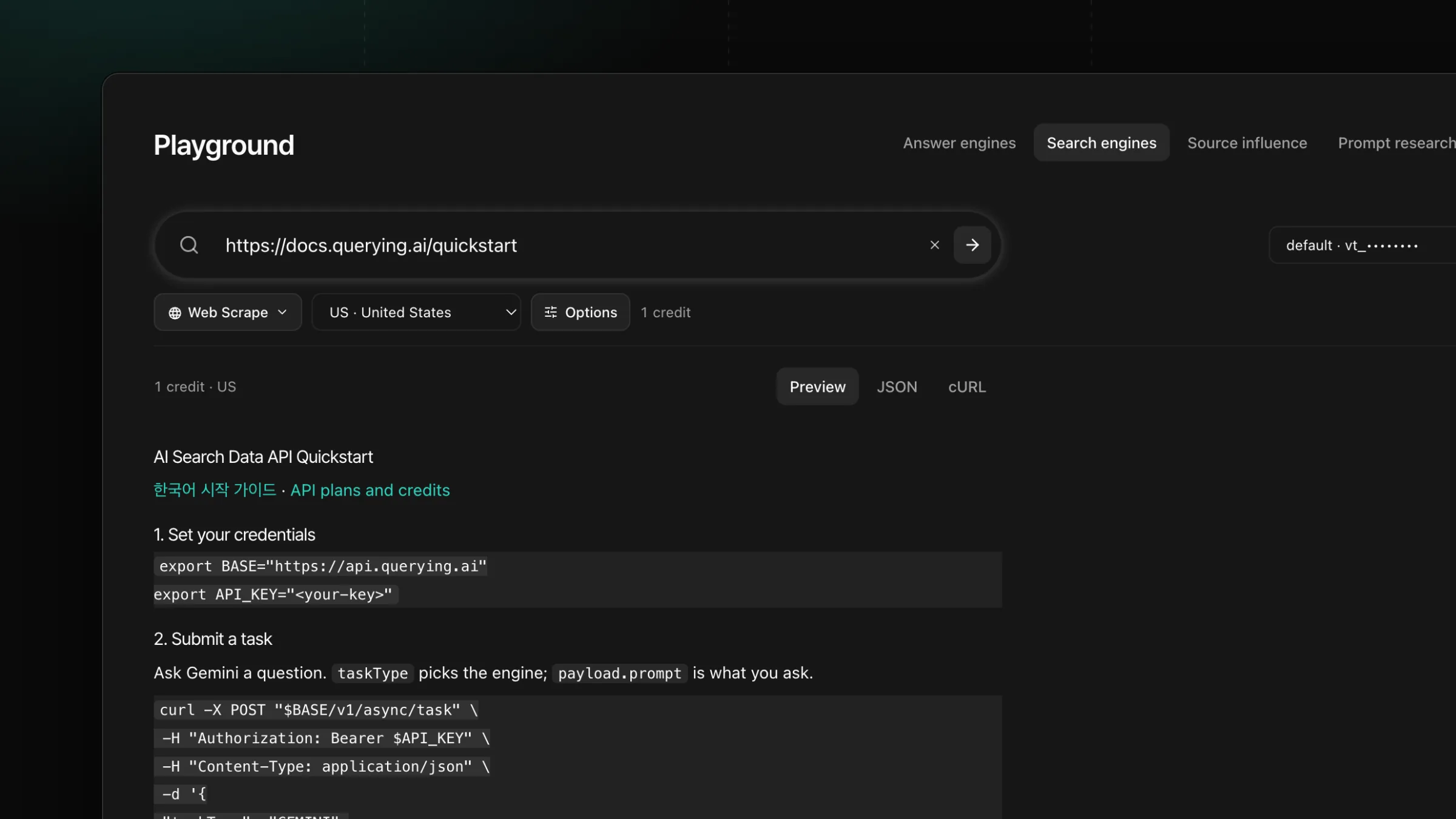
Task: Click the sliders icon on Options
Action: [x=550, y=312]
